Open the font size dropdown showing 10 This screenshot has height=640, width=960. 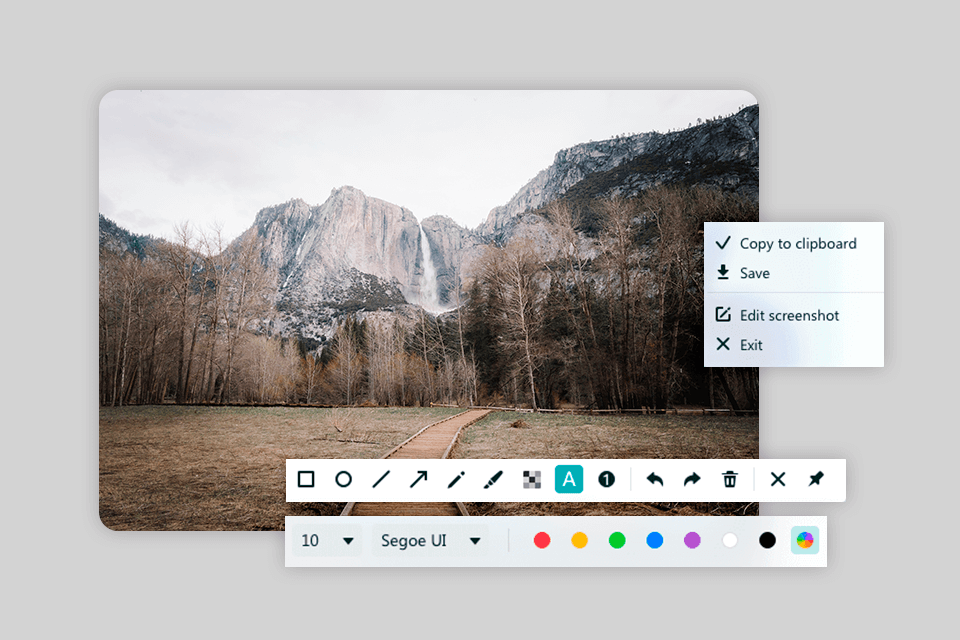click(327, 541)
